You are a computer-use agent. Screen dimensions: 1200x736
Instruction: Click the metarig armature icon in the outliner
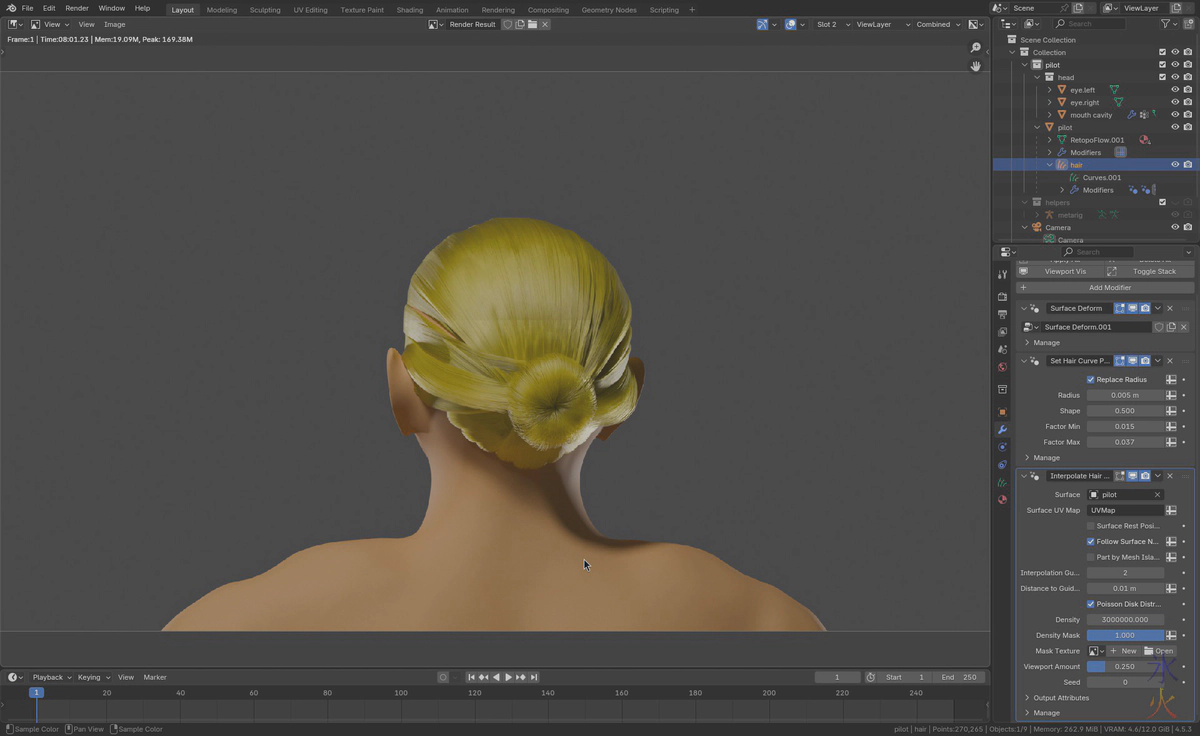click(1050, 214)
